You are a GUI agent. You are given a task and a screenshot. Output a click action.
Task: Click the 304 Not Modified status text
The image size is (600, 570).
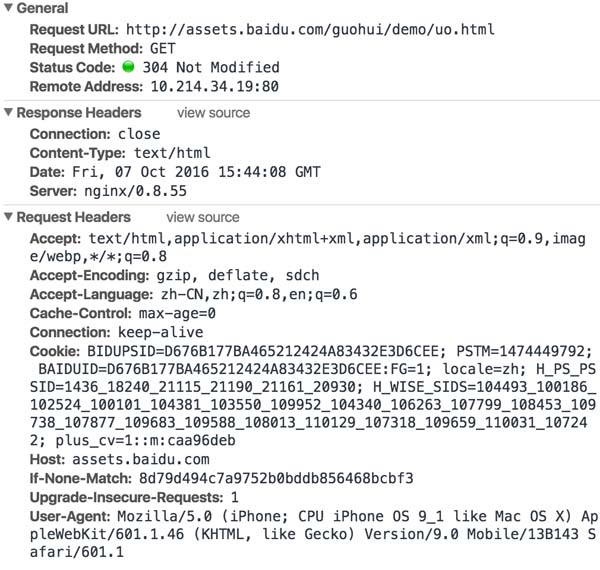(x=211, y=67)
